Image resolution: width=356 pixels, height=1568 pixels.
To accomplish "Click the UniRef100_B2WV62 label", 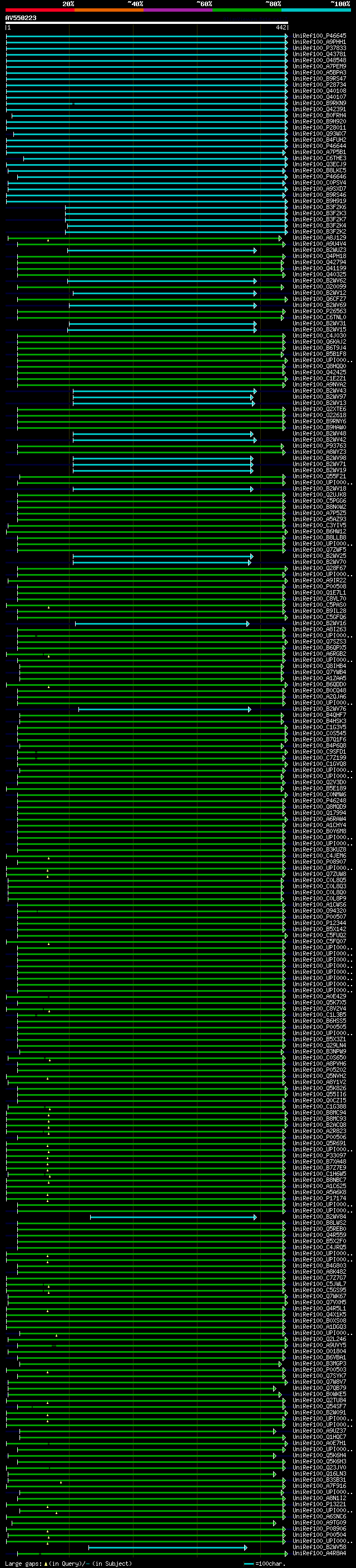I will (x=319, y=280).
